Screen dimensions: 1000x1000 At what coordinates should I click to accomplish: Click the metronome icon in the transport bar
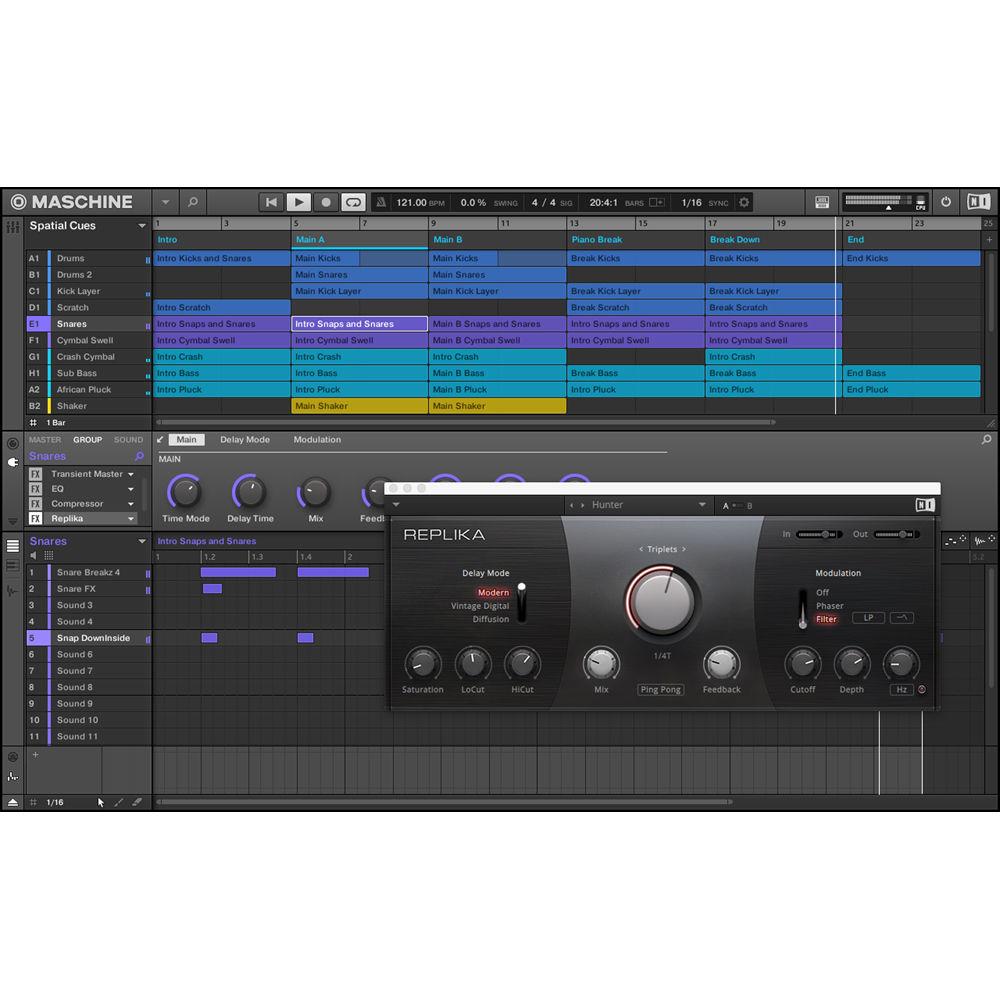coord(381,202)
